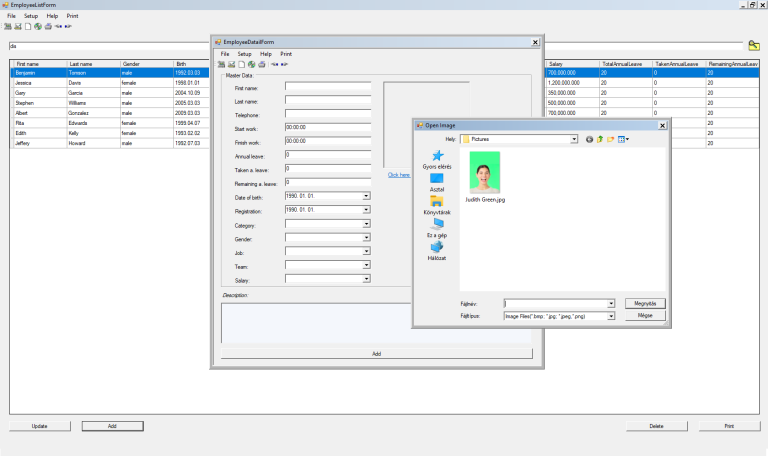Viewport: 768px width, 456px height.
Task: Open the File menu in EmployeeListForm
Action: (x=12, y=17)
